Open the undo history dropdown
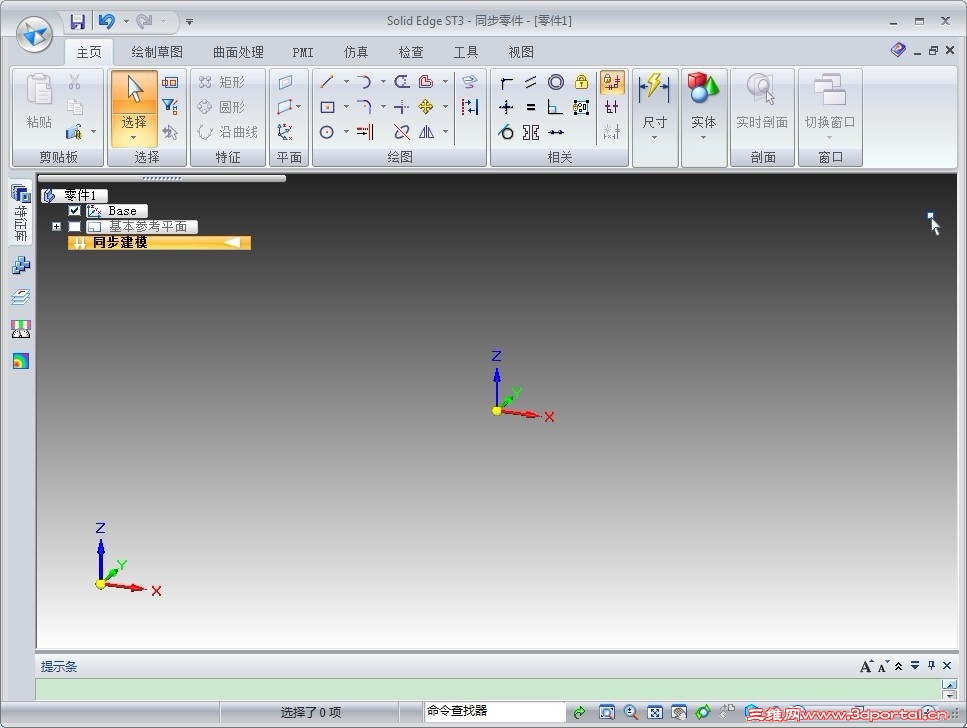The image size is (967, 728). coord(126,22)
